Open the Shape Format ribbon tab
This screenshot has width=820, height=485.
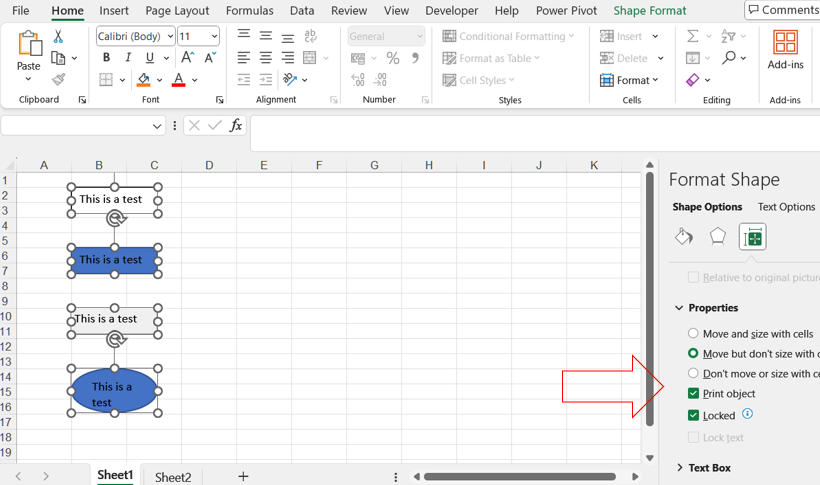(649, 11)
